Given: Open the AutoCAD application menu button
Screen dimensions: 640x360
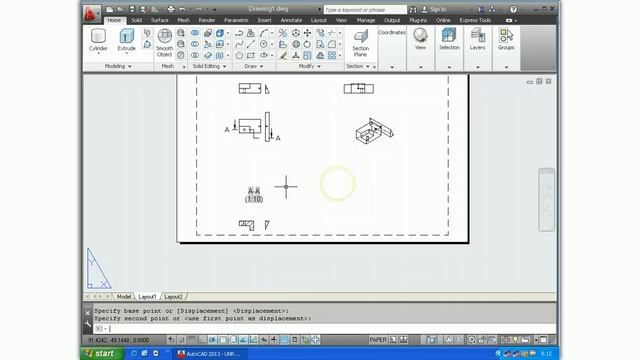Looking at the screenshot, I should tap(91, 13).
